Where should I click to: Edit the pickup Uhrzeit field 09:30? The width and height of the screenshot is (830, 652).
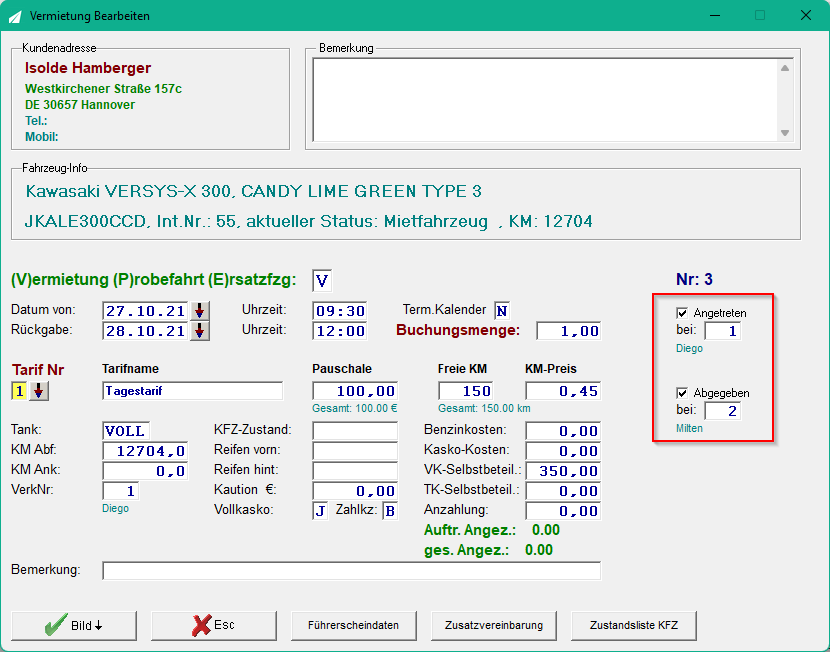point(340,311)
